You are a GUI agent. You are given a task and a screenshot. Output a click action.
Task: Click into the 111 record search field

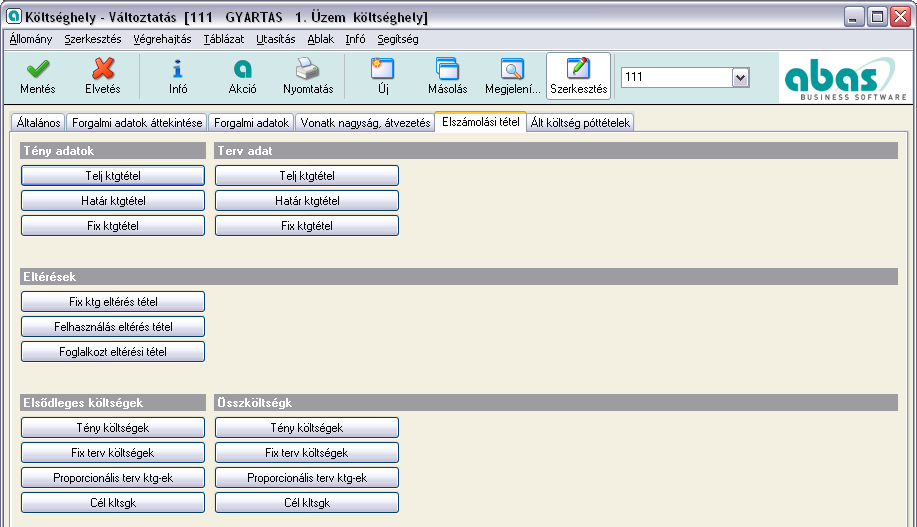[677, 77]
